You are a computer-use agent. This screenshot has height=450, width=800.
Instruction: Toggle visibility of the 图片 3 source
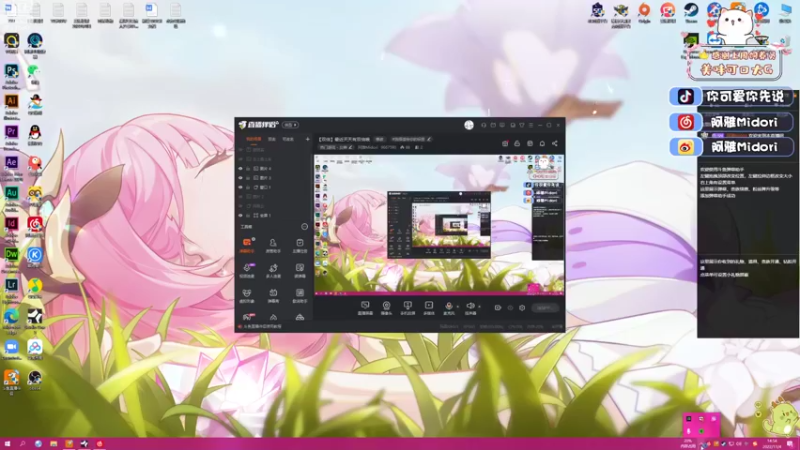pyautogui.click(x=241, y=178)
